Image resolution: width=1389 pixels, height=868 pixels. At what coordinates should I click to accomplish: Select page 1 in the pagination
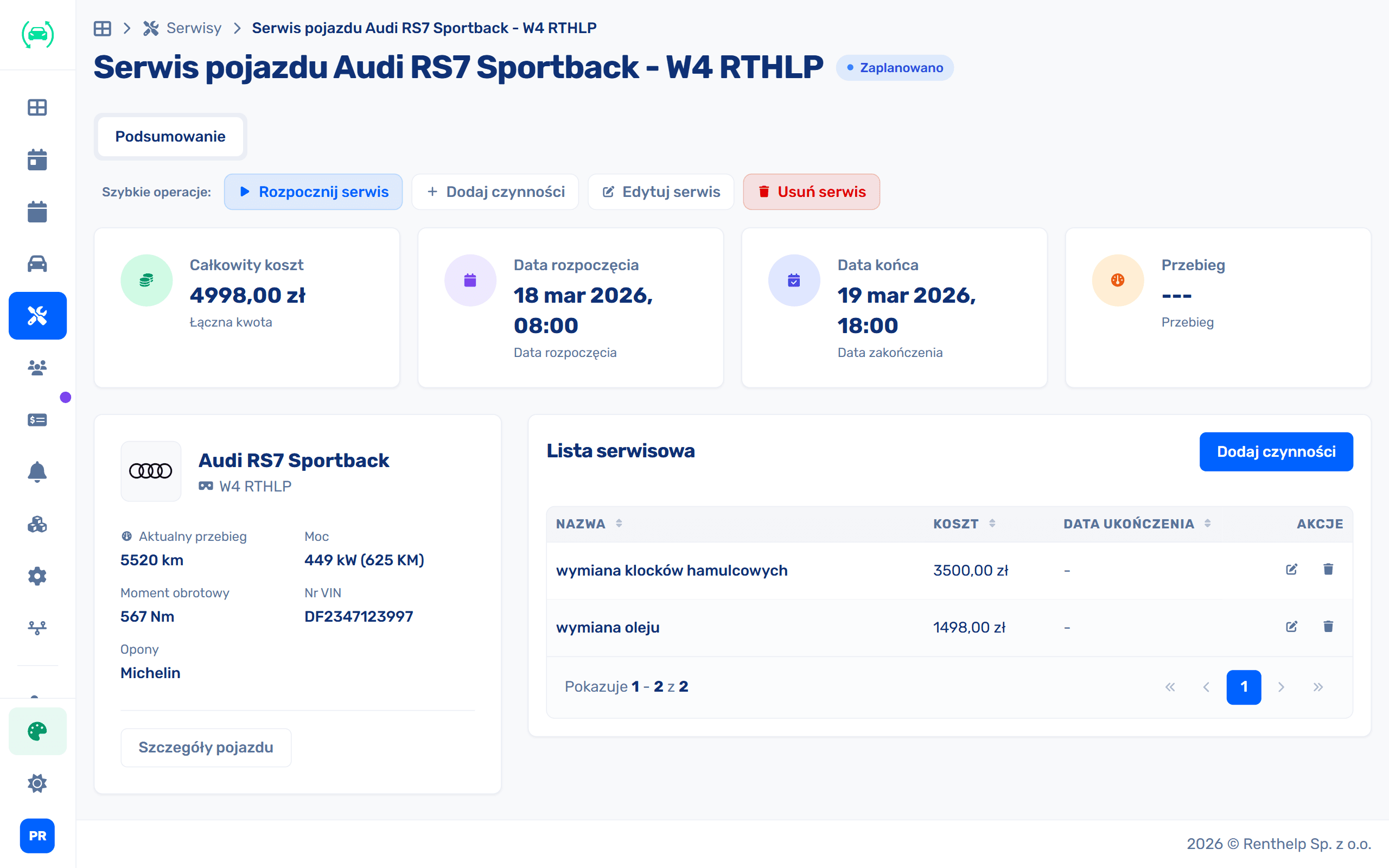1244,687
